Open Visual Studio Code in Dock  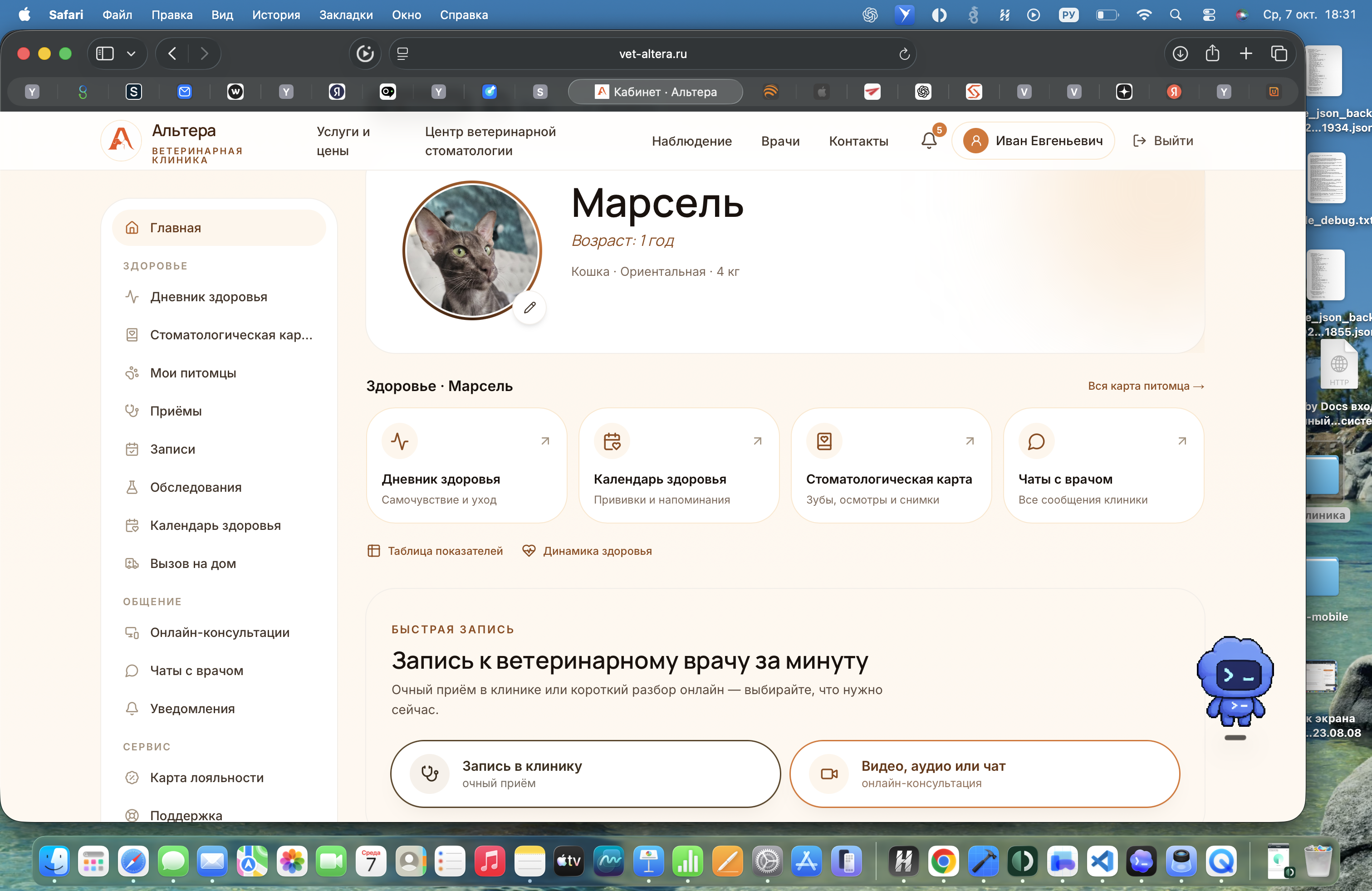click(x=1102, y=862)
